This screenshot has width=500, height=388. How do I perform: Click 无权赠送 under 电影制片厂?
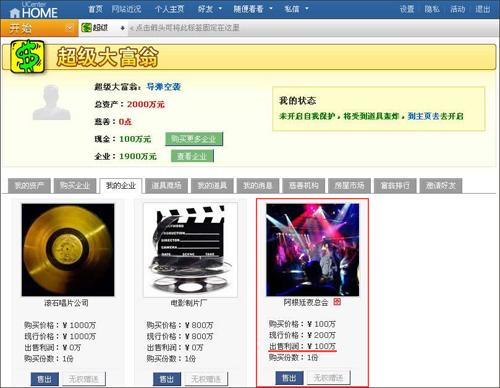tap(206, 379)
